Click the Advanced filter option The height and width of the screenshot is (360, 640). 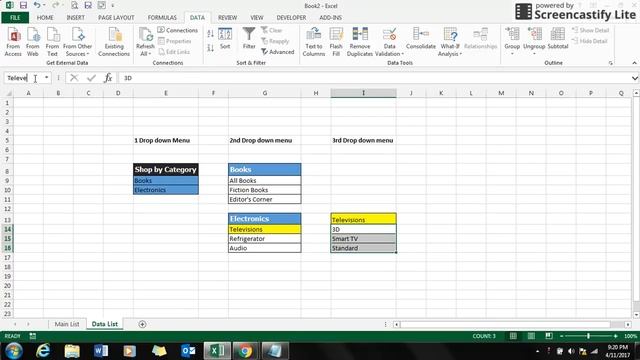point(278,52)
